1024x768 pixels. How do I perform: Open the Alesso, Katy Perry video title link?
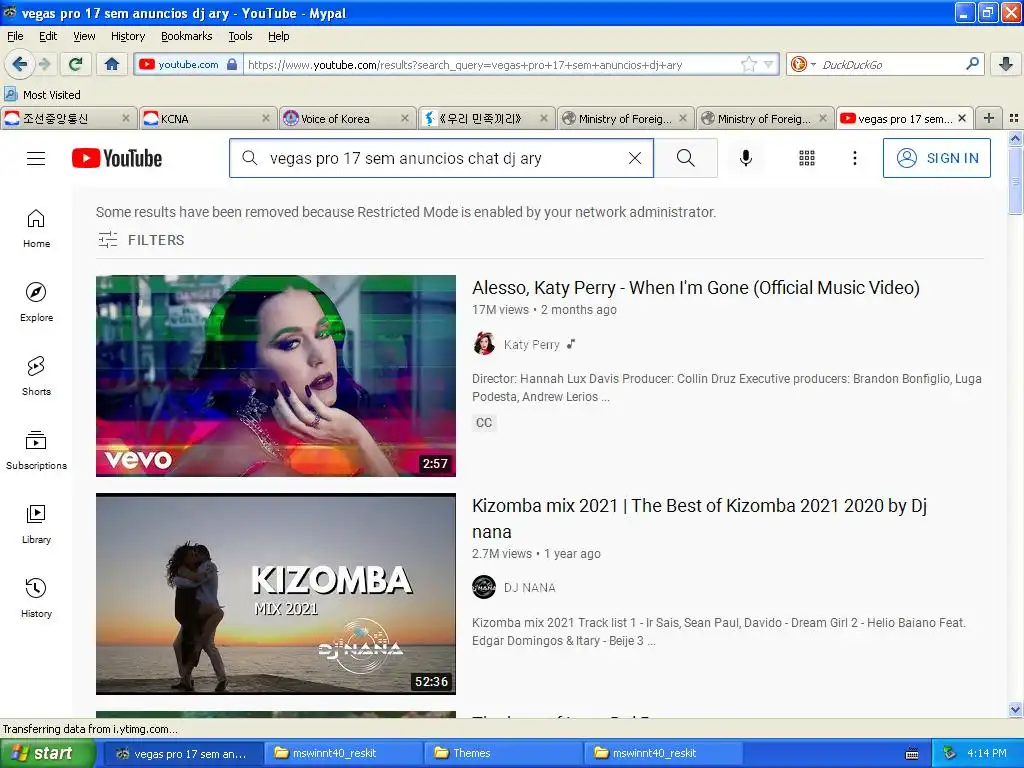click(696, 287)
